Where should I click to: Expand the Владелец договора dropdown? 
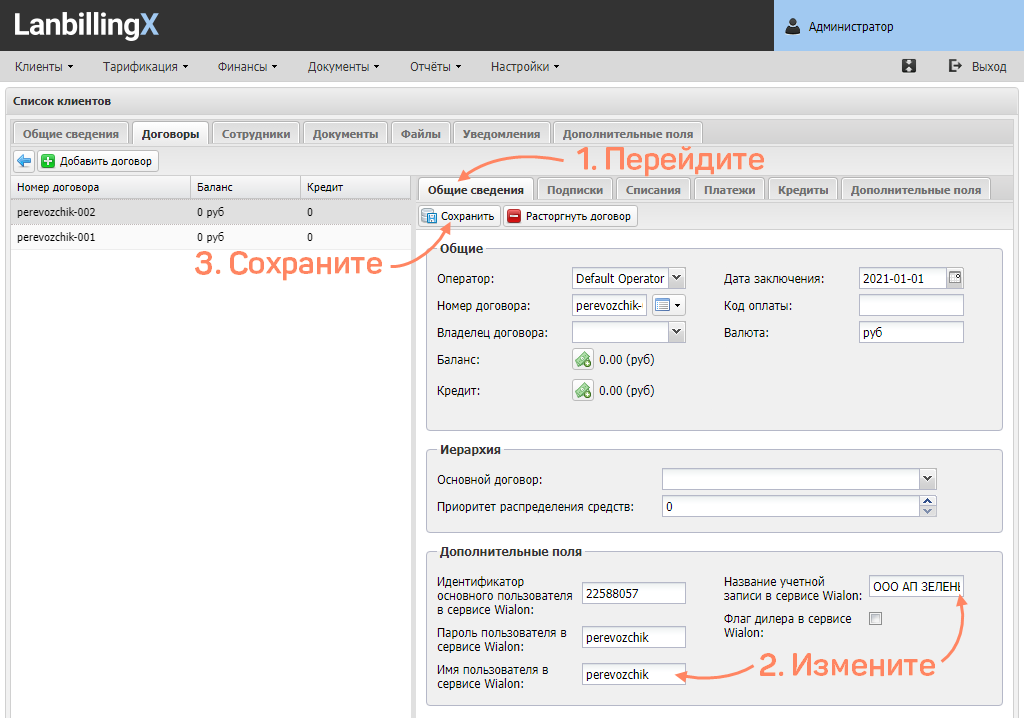(677, 332)
